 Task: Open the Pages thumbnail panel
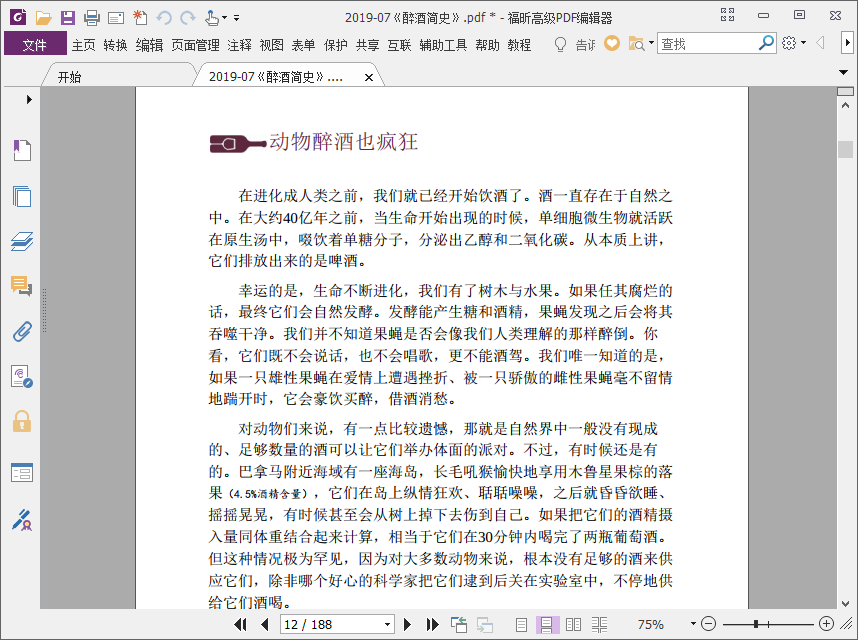[x=22, y=196]
